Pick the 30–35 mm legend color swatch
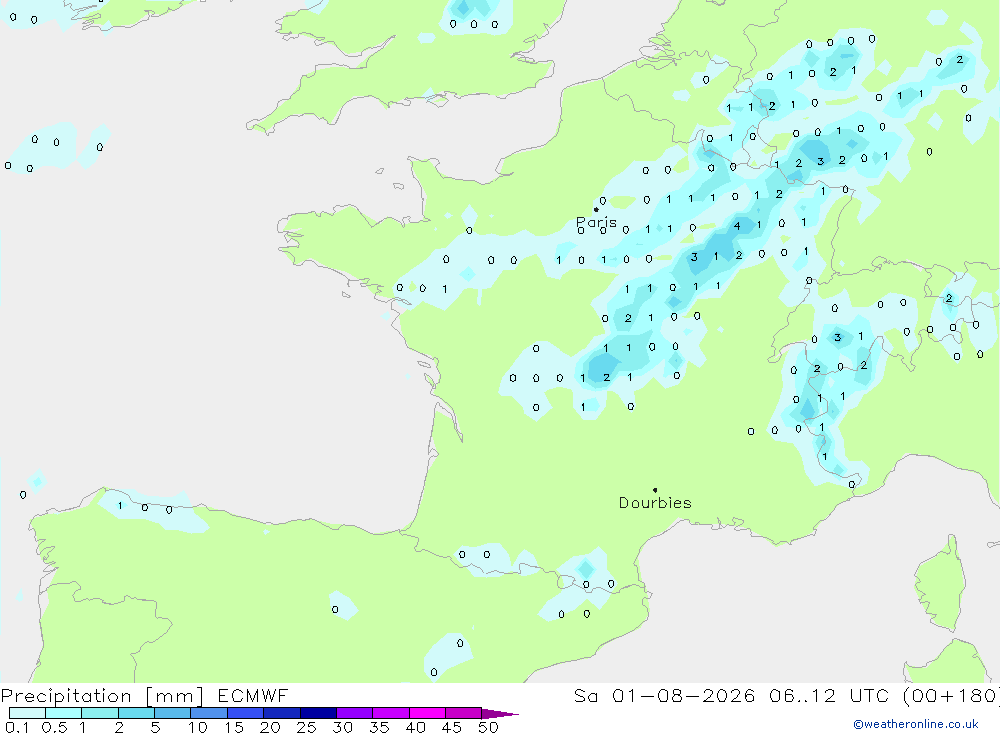The height and width of the screenshot is (733, 1000). [355, 713]
